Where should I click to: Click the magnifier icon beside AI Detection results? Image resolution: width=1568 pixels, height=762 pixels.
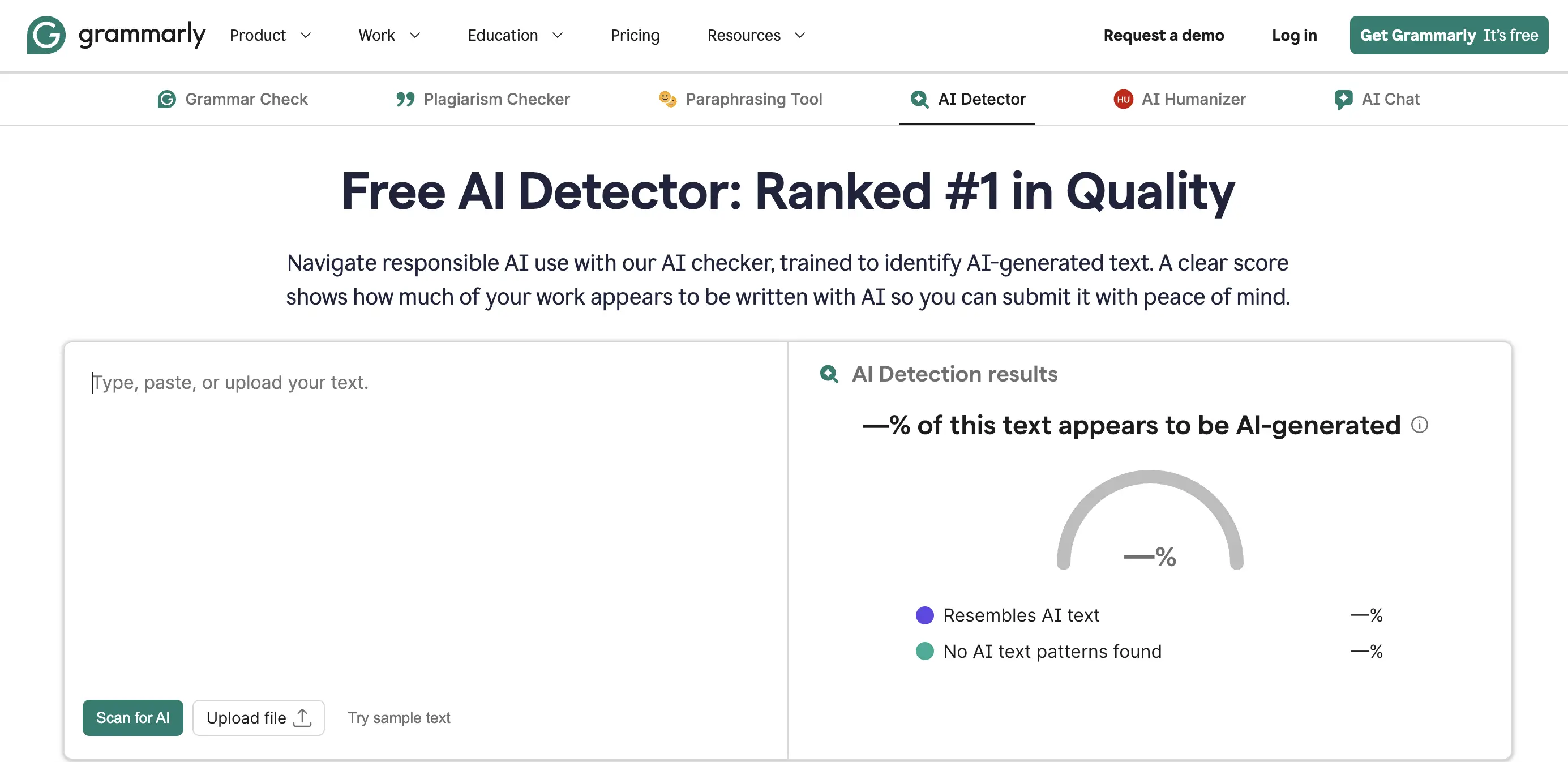tap(829, 374)
